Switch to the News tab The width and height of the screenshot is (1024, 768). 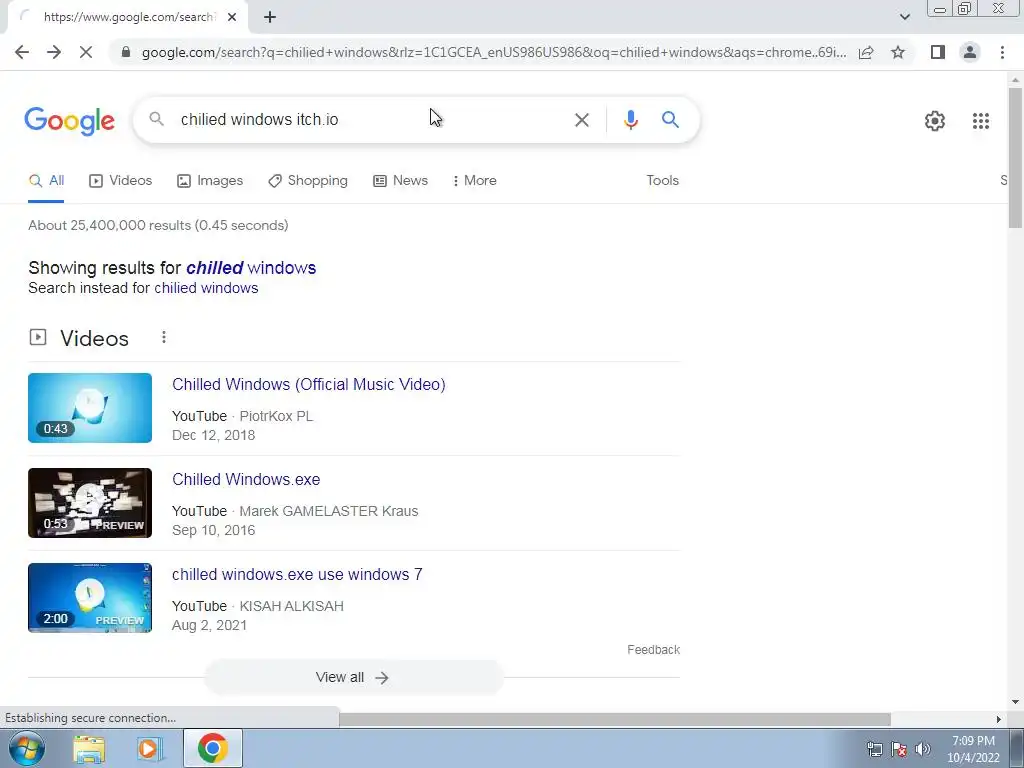(400, 181)
